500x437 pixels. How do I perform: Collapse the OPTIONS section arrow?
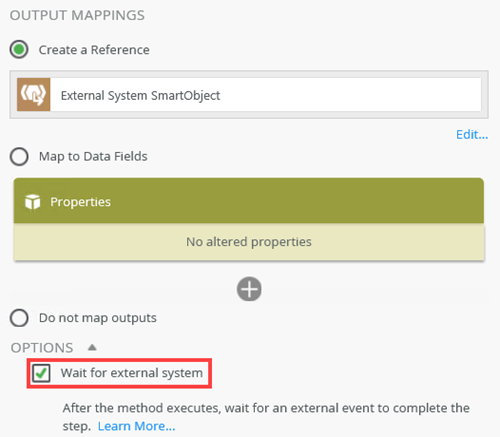click(92, 348)
